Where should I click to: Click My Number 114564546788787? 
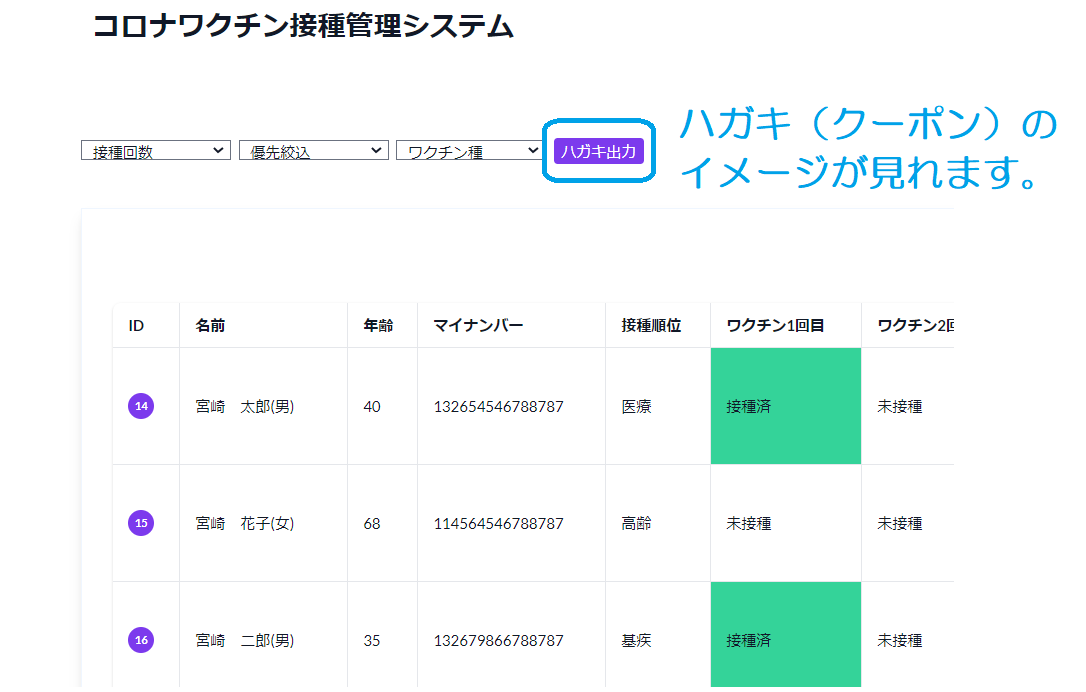(499, 524)
